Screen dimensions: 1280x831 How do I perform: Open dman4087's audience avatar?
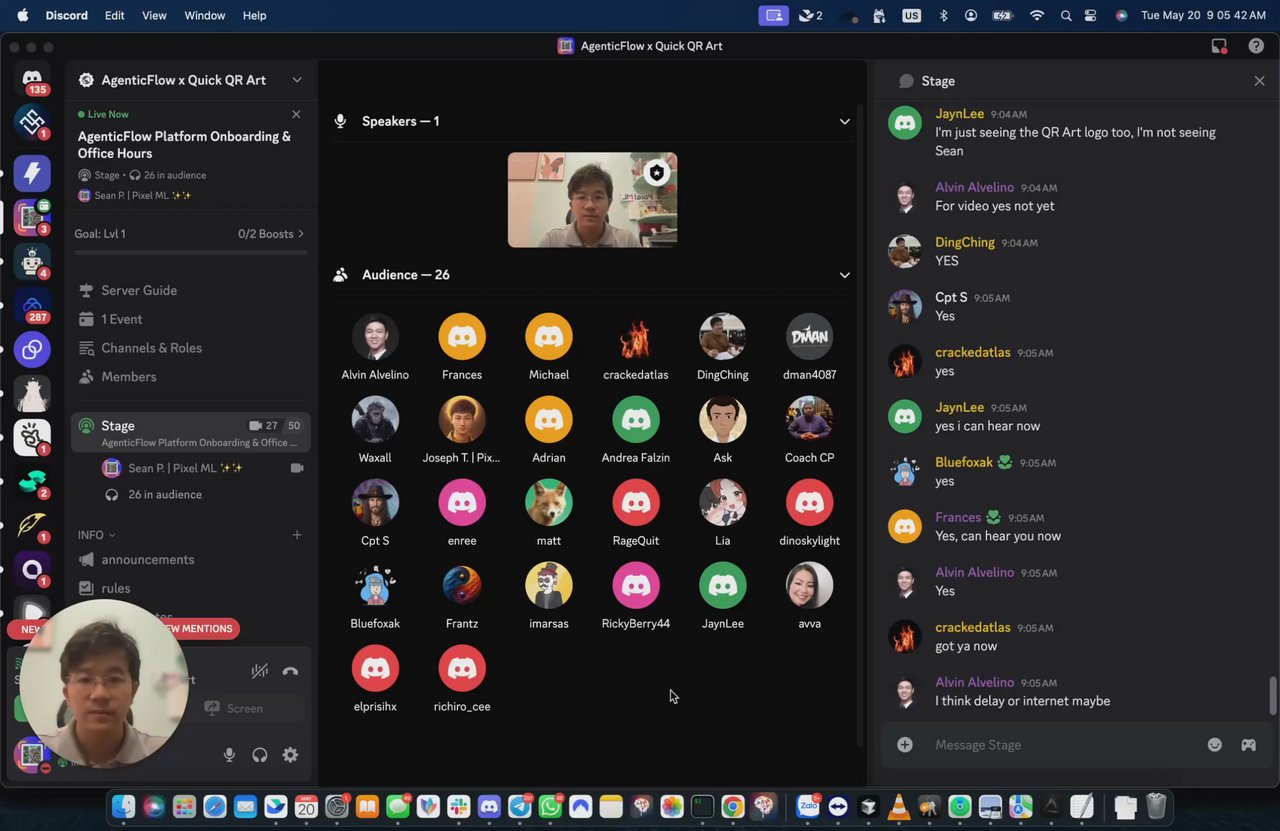(x=810, y=337)
